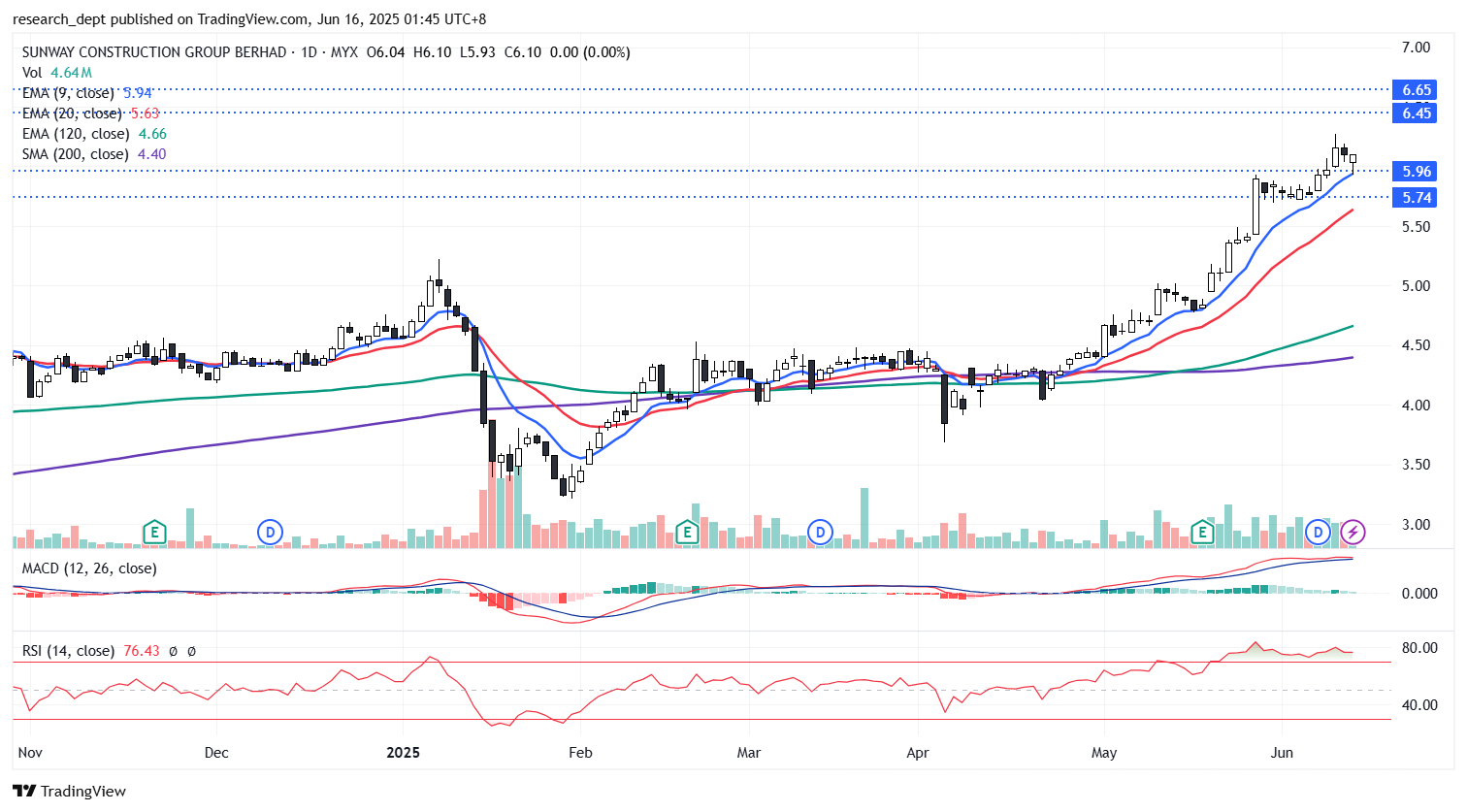Image resolution: width=1467 pixels, height=812 pixels.
Task: Select the Vol 4.64M legend entry
Action: pyautogui.click(x=57, y=73)
